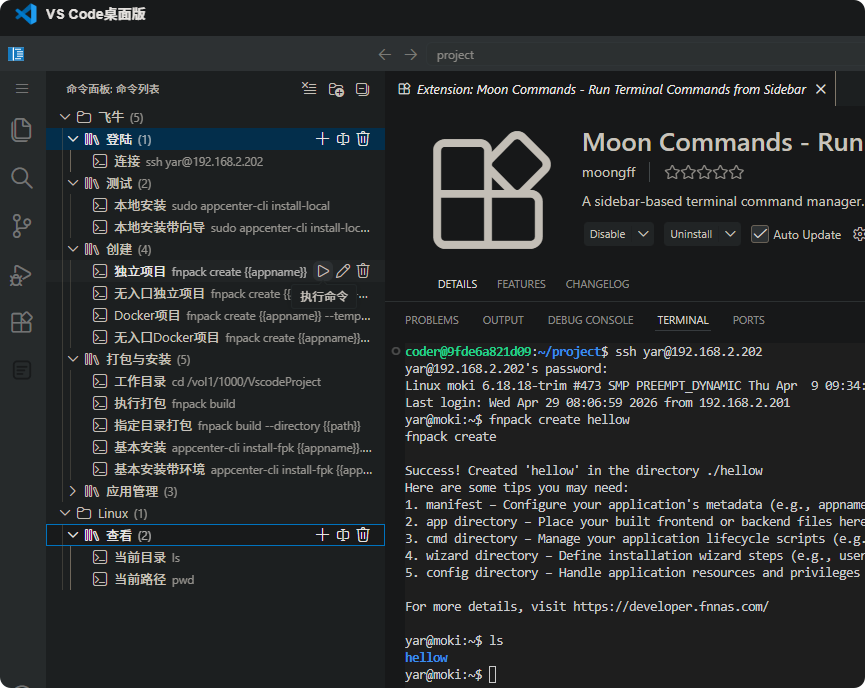Edit the 独立项目 command
The height and width of the screenshot is (688, 865).
point(343,271)
